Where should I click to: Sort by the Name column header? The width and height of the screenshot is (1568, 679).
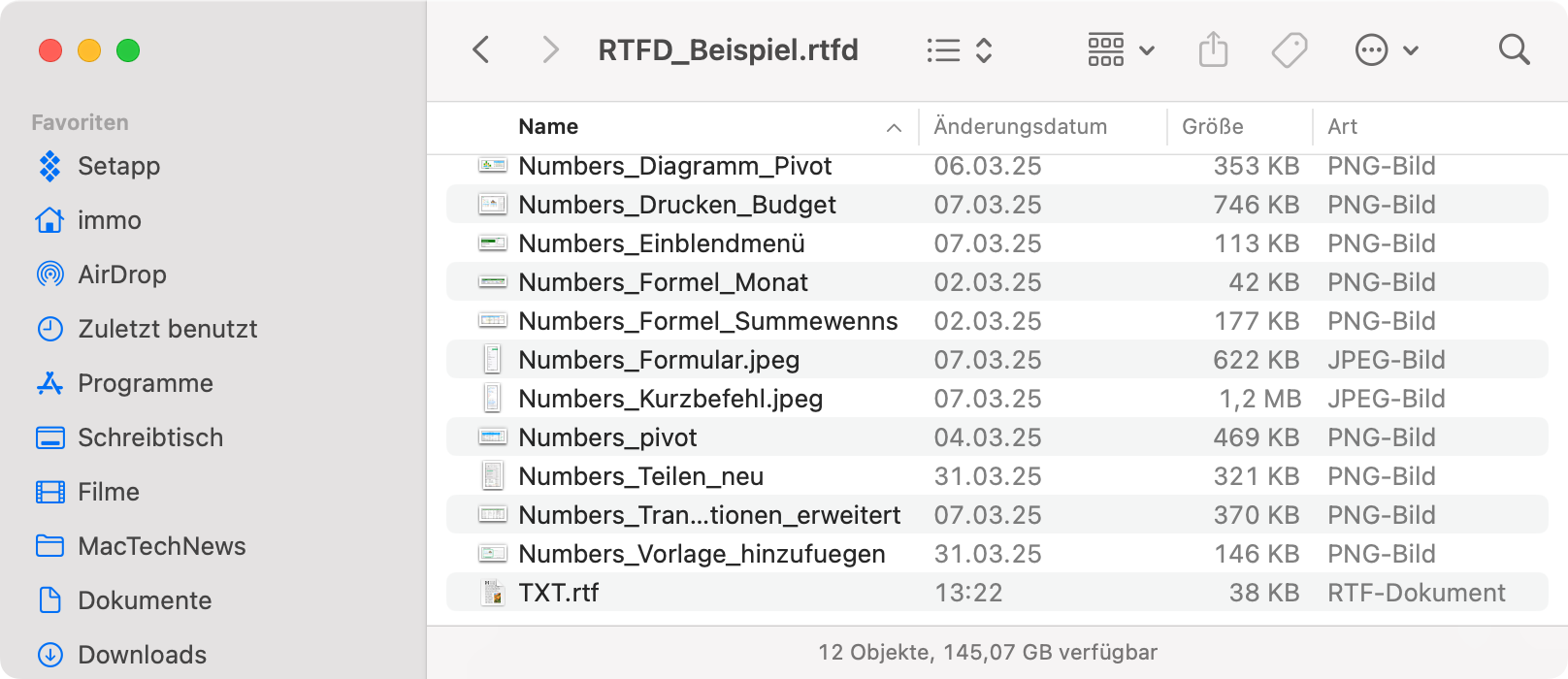548,127
